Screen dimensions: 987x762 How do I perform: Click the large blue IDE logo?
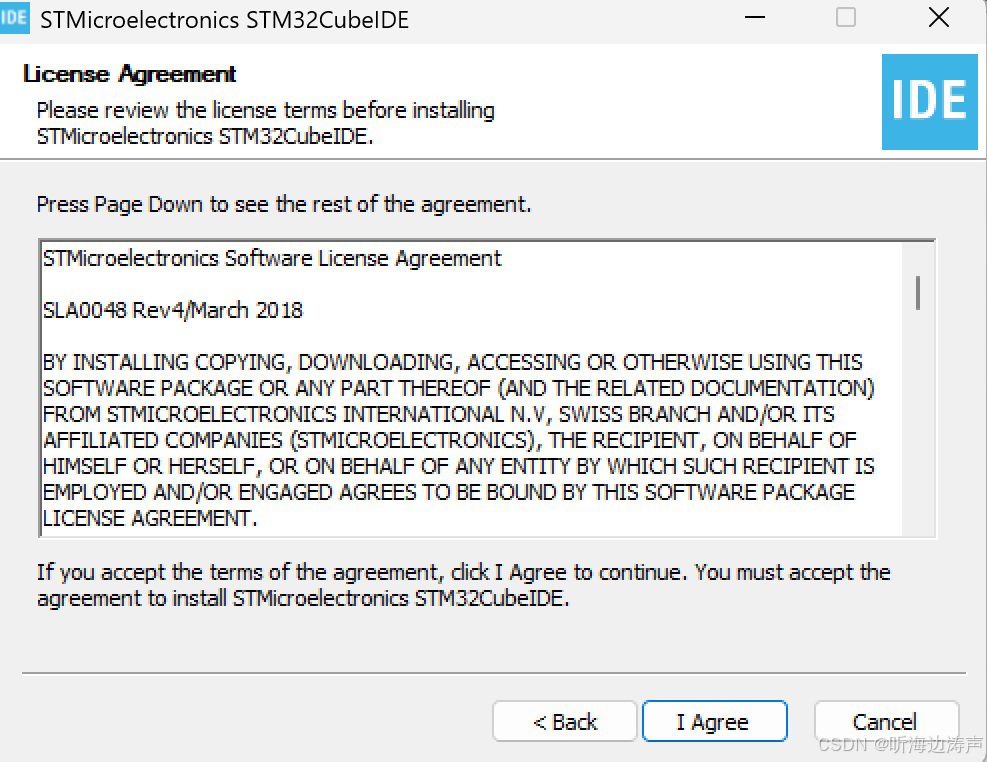[930, 102]
